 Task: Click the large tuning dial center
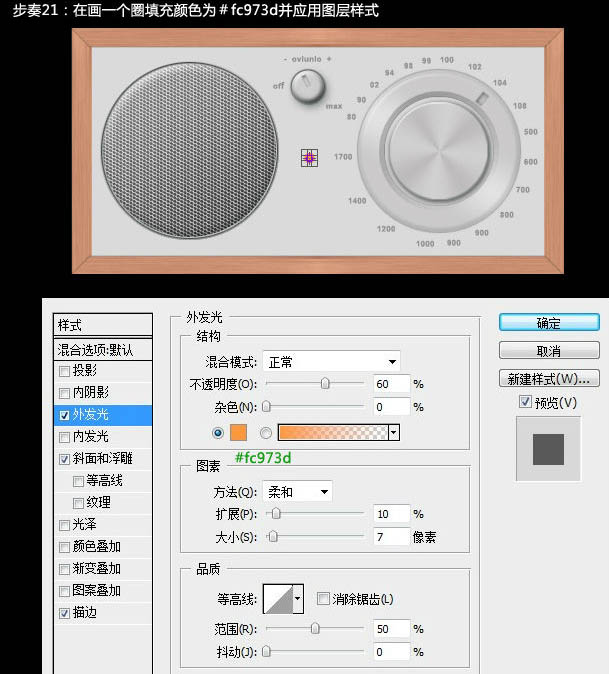click(x=439, y=151)
